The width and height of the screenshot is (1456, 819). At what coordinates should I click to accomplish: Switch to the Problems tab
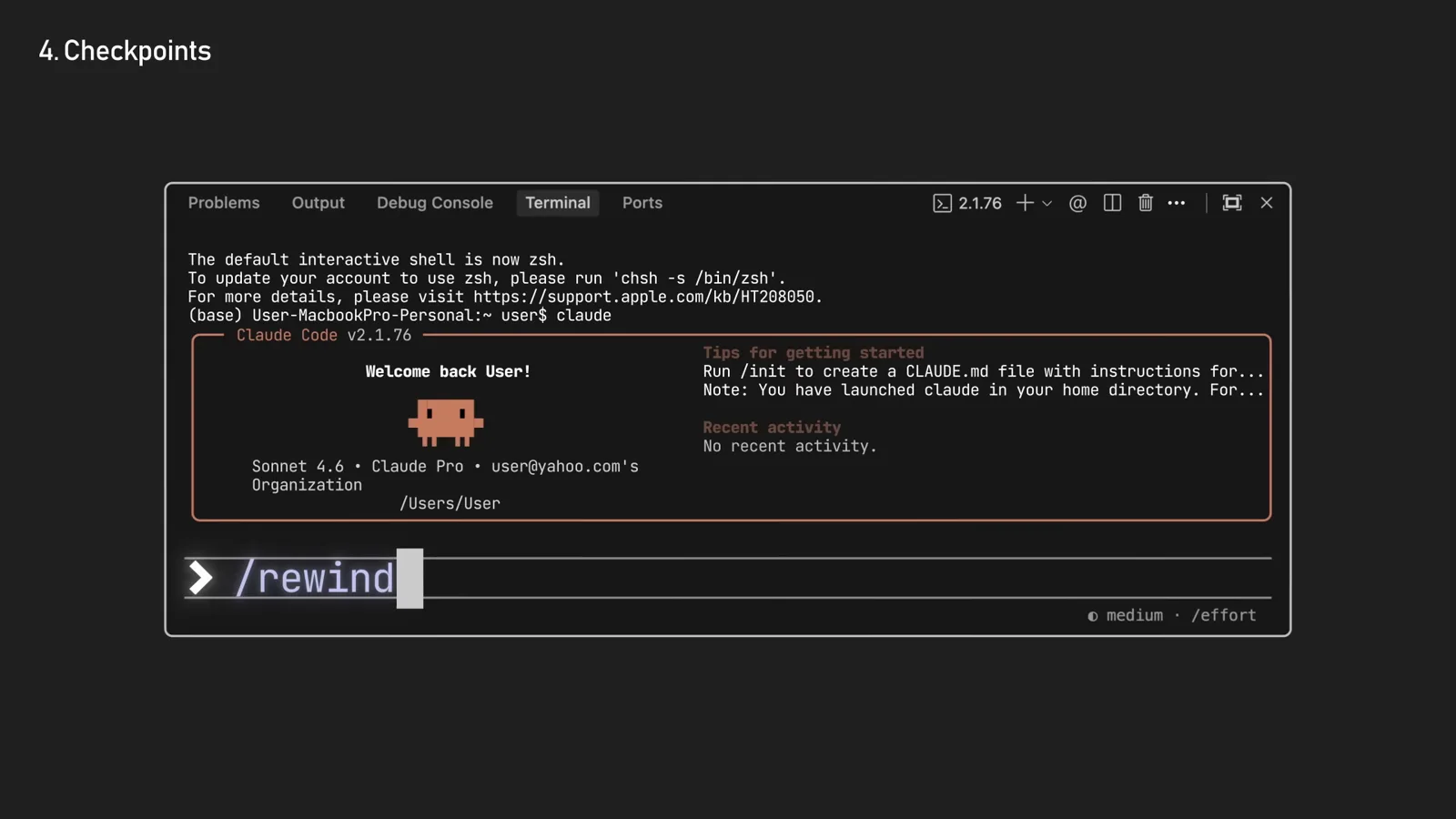224,203
